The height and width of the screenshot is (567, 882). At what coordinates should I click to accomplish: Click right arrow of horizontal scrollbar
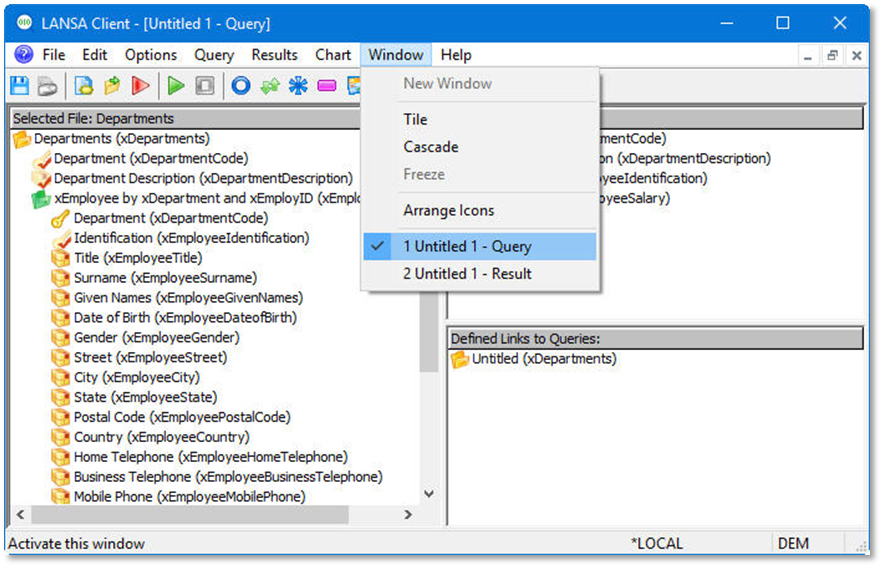(408, 514)
